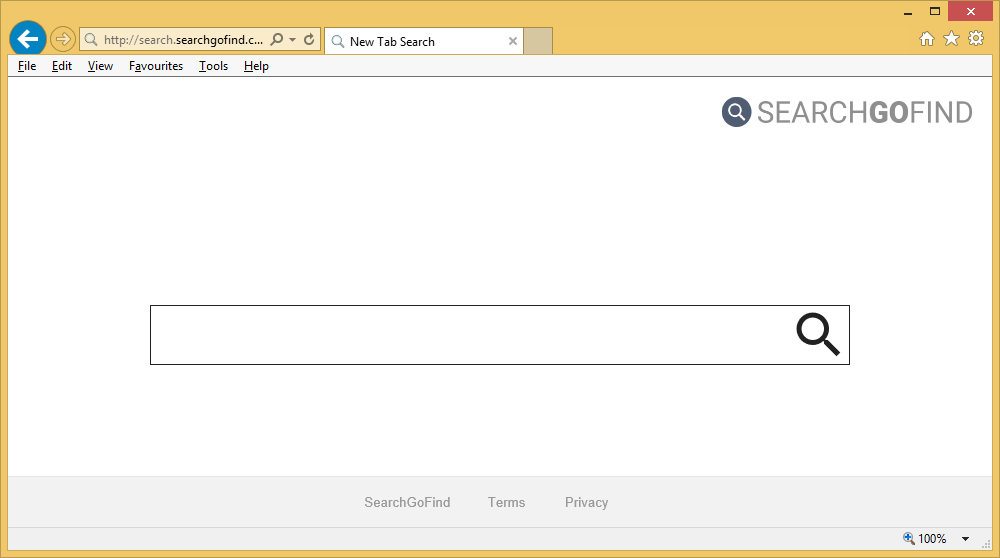Expand the address bar autocomplete dropdown arrow
Screen dimensions: 1000x558
(292, 40)
